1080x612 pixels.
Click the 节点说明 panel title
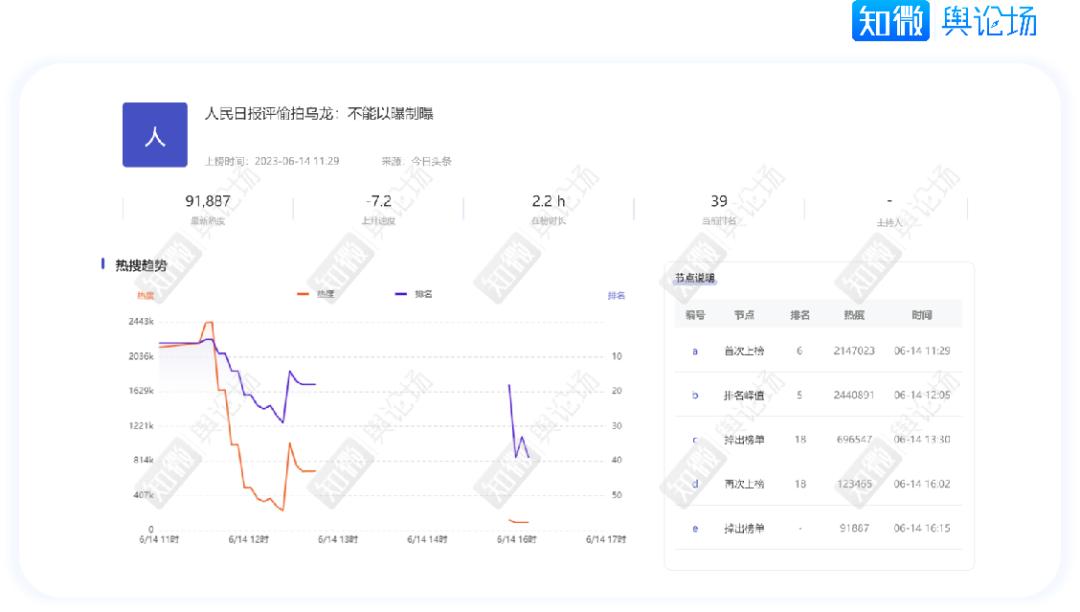click(x=694, y=278)
